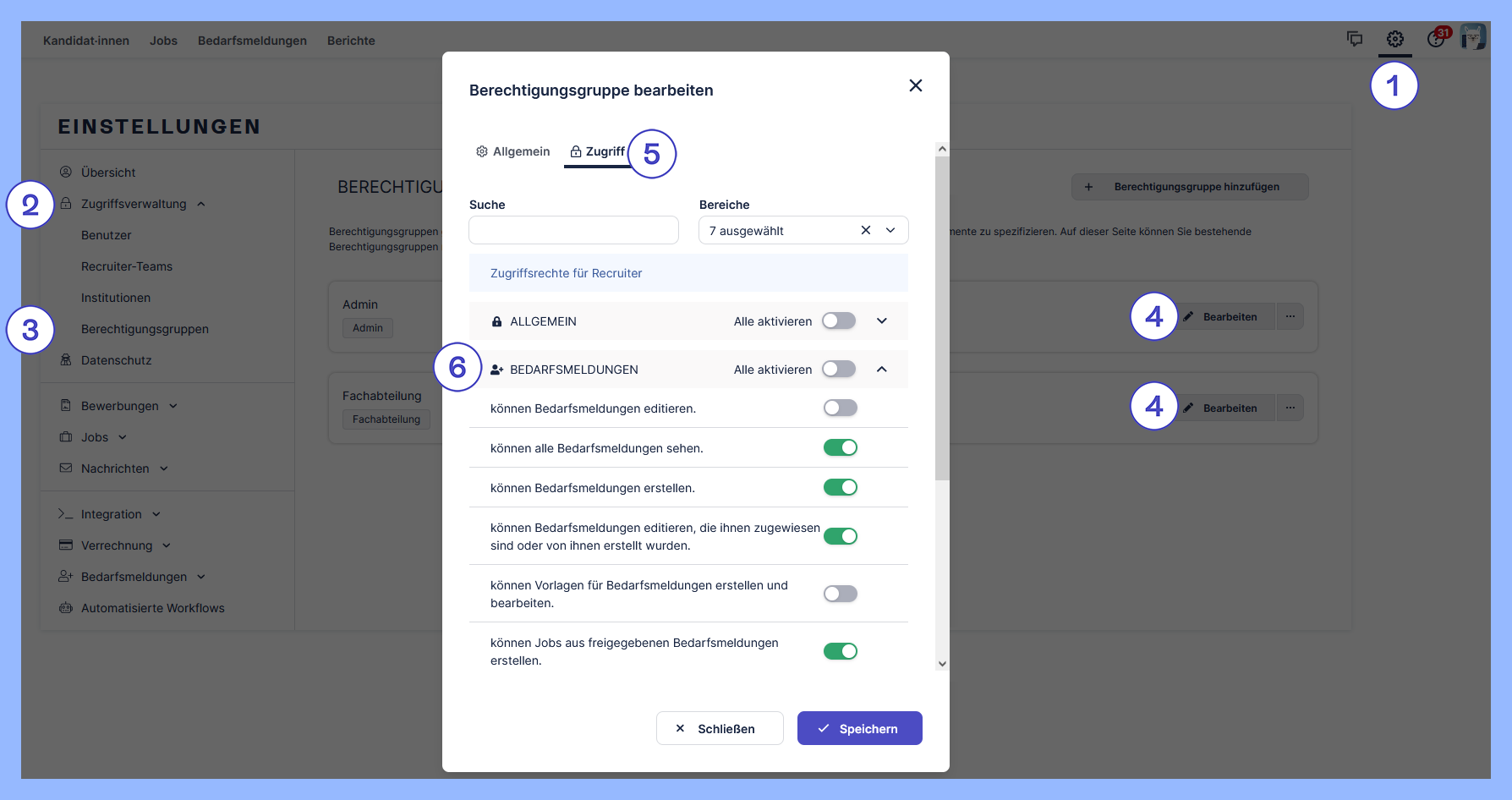
Task: Click the Speichern button
Action: pos(859,728)
